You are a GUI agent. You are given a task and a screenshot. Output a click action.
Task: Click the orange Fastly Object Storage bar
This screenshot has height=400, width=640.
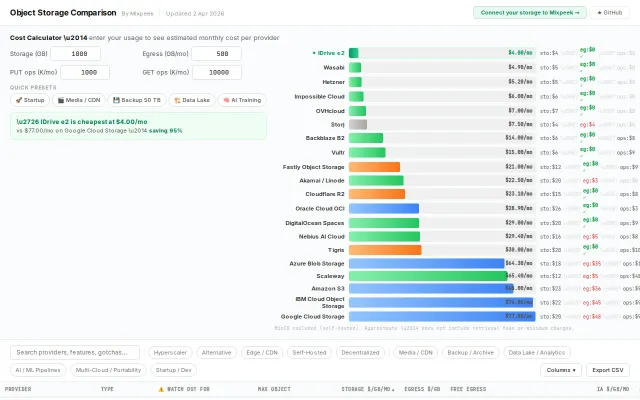374,167
